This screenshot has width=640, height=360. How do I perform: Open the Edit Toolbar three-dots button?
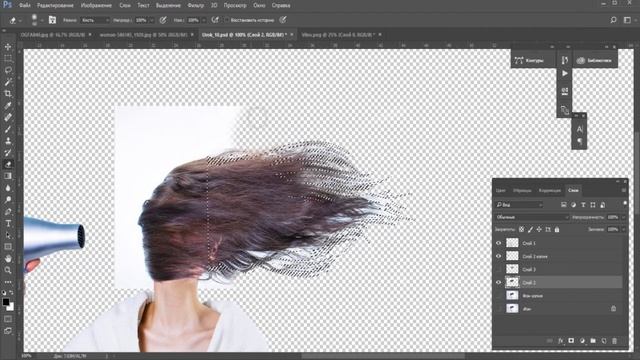[8, 282]
